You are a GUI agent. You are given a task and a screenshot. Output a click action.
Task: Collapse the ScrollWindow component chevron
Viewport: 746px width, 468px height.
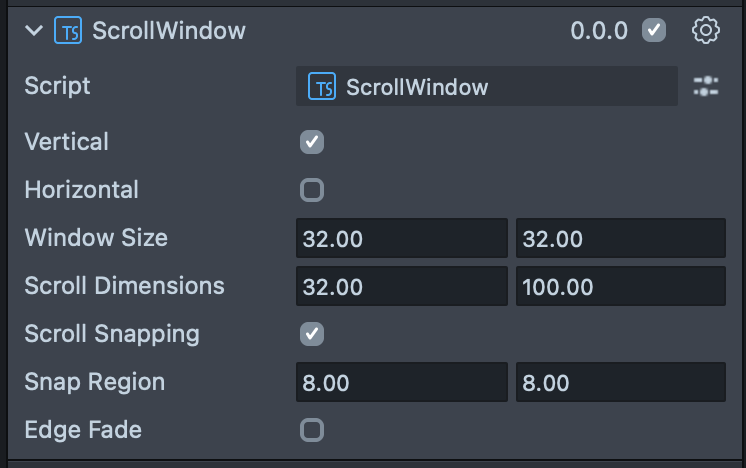34,31
